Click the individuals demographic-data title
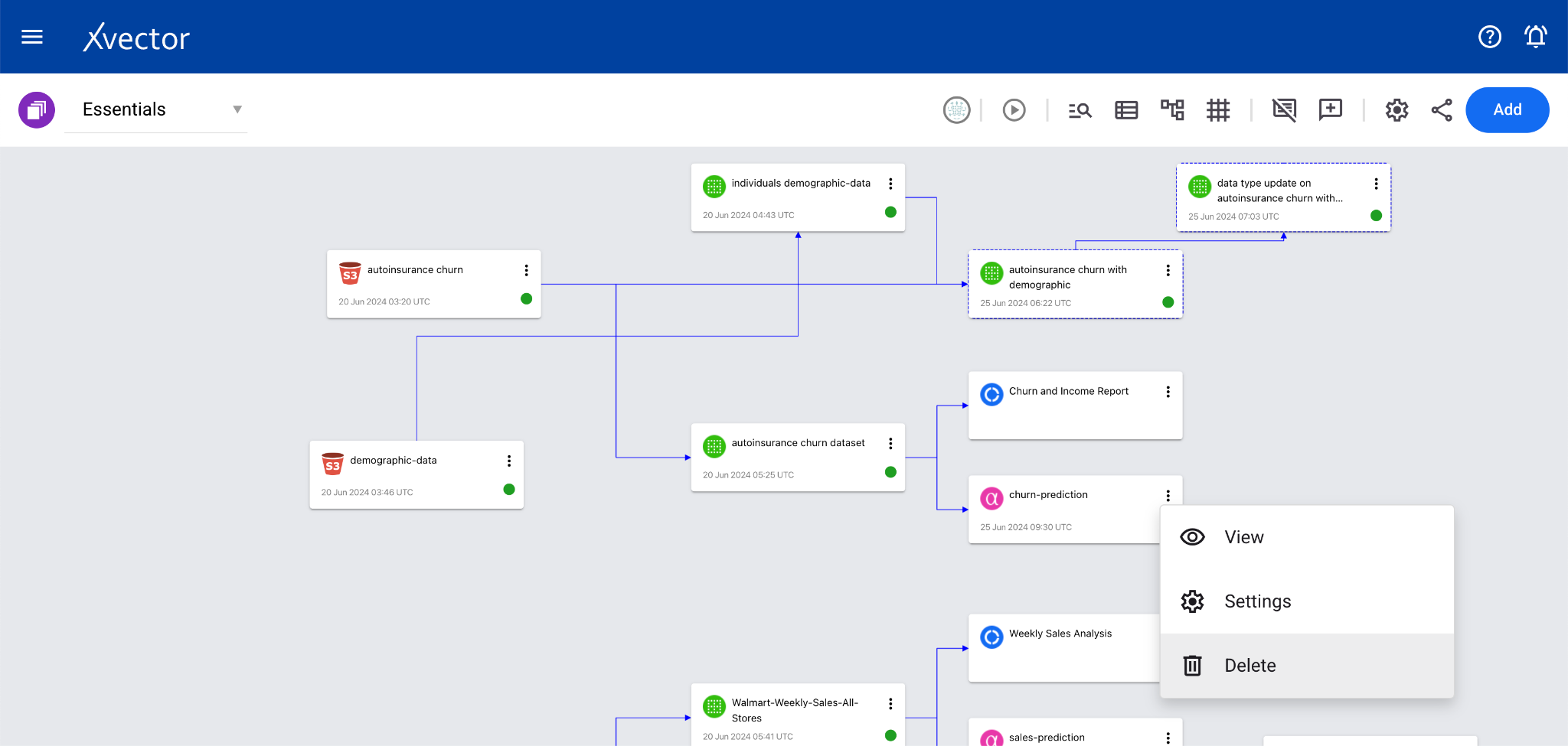This screenshot has width=1568, height=746. pos(801,184)
